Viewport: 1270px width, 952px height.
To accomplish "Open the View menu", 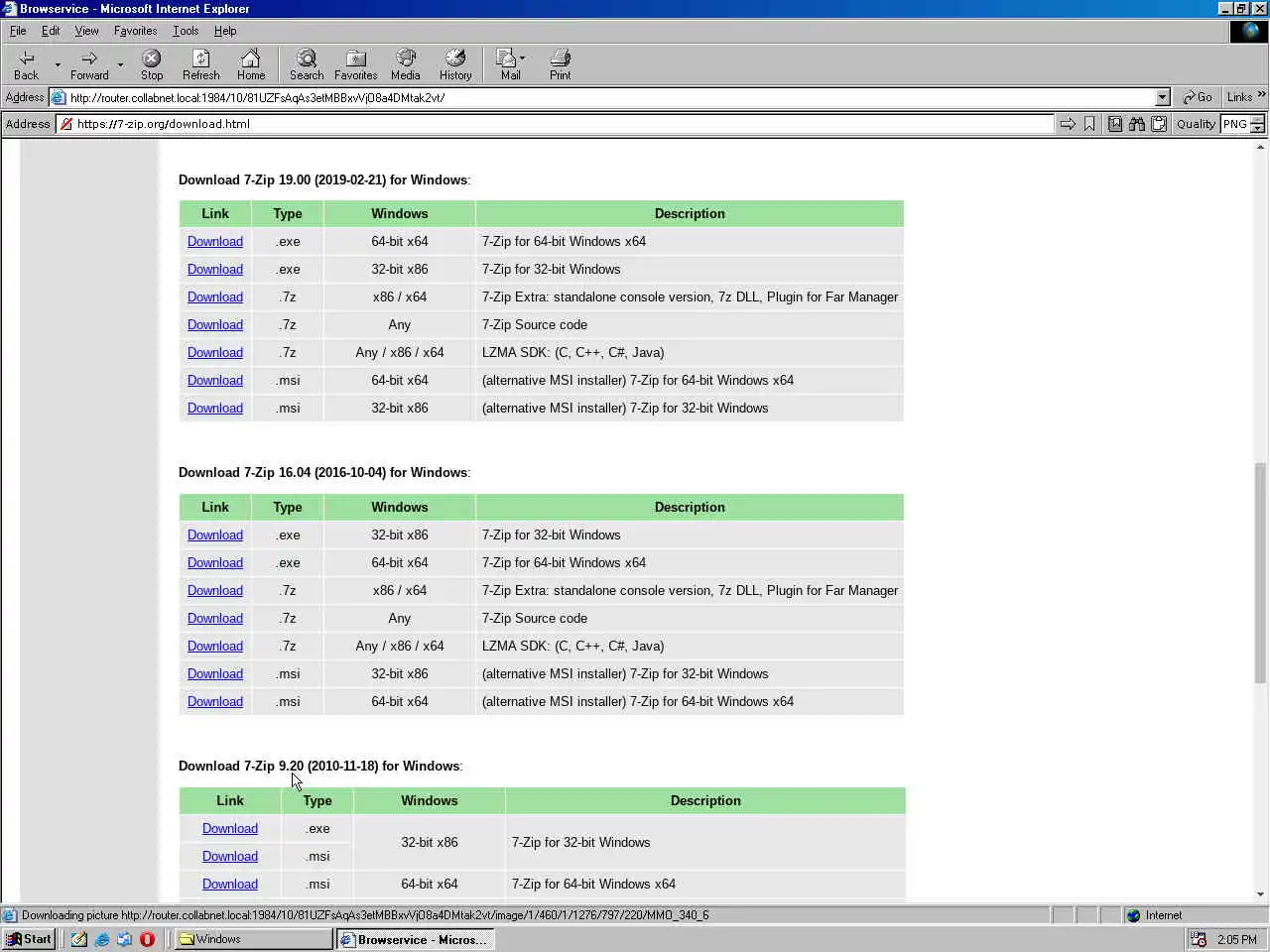I will pyautogui.click(x=86, y=31).
